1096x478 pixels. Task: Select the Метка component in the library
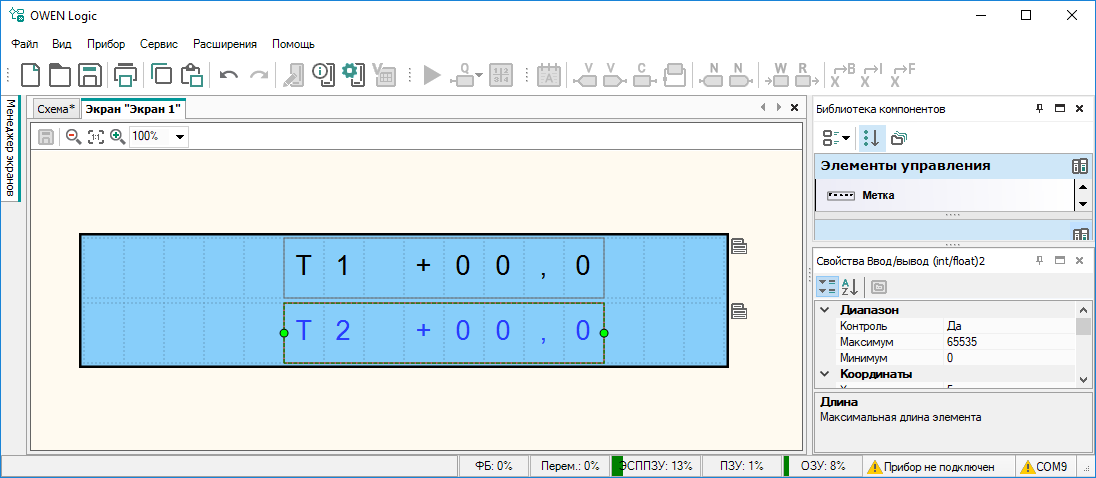coord(877,195)
